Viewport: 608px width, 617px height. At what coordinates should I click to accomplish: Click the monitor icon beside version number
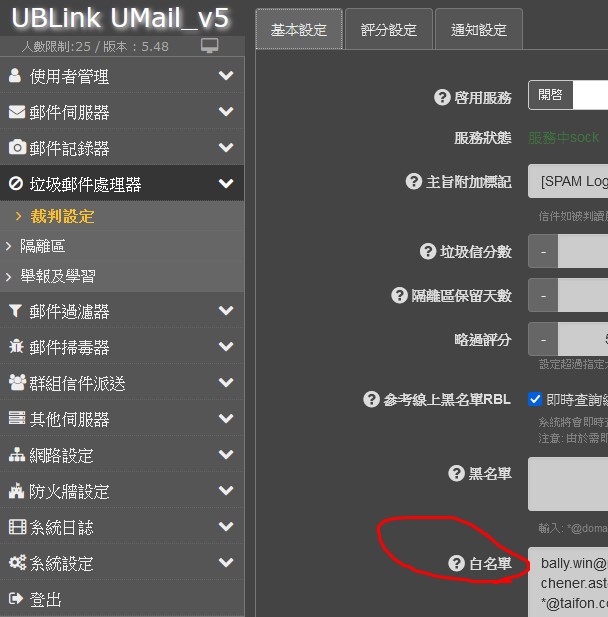tap(209, 46)
